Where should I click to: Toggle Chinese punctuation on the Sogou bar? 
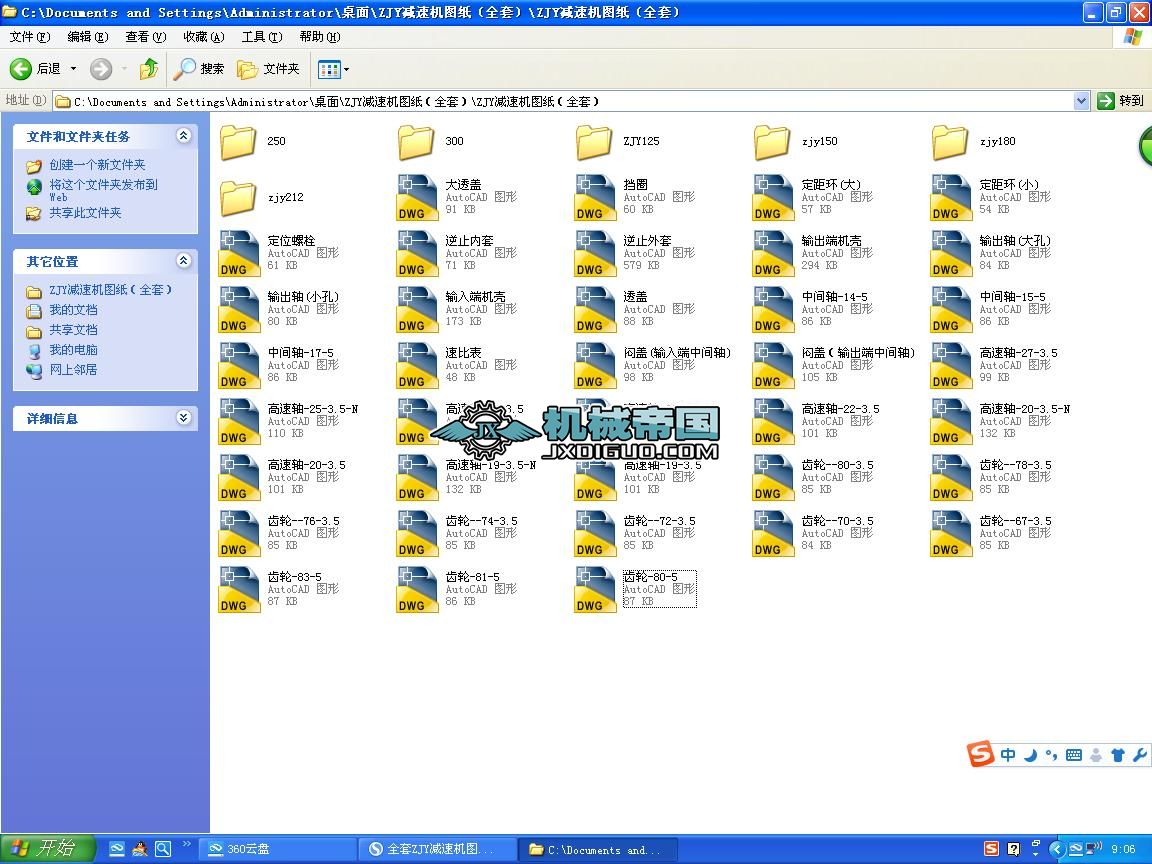coord(1051,755)
